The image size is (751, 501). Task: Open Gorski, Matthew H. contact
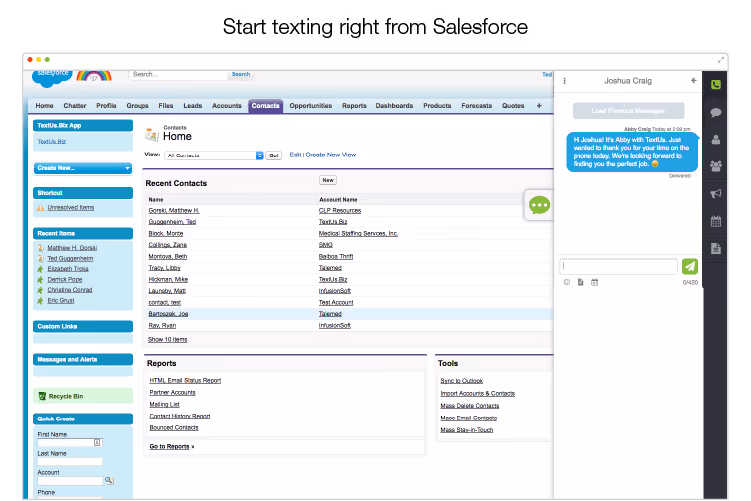coord(174,210)
